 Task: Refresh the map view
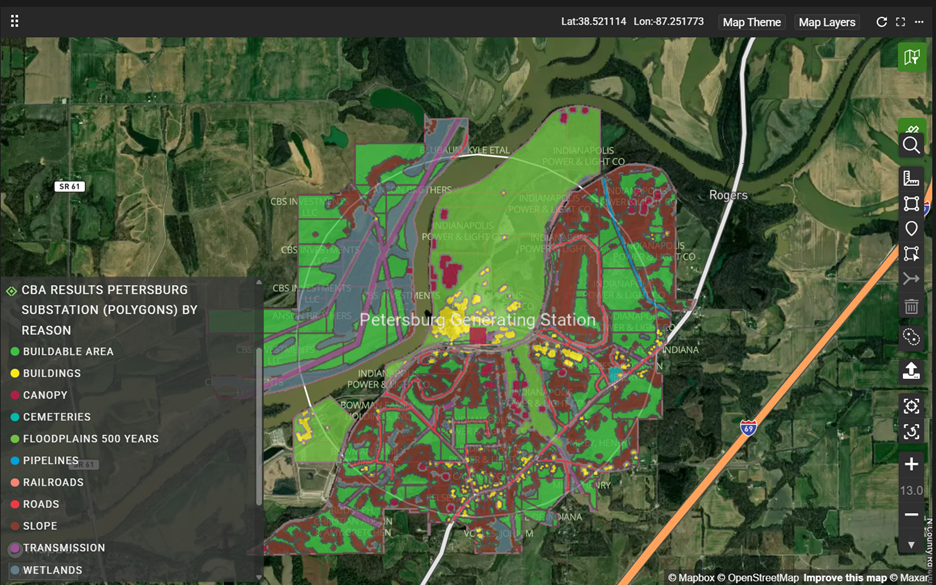881,22
